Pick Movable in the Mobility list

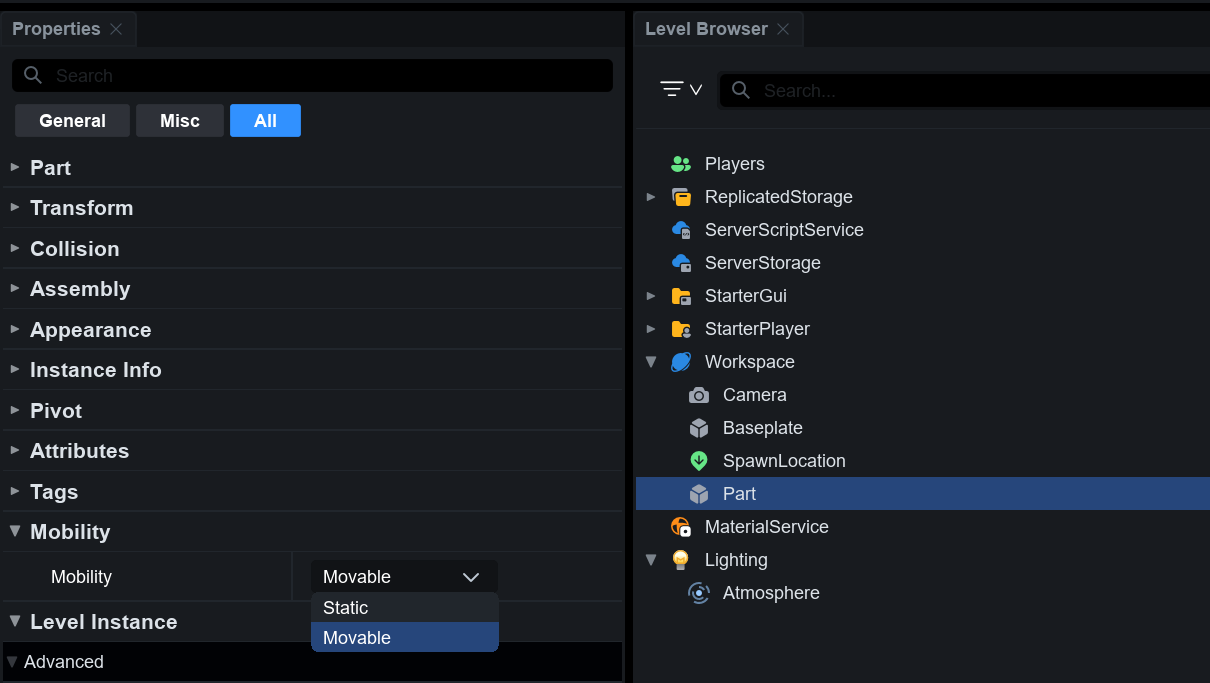tap(404, 638)
